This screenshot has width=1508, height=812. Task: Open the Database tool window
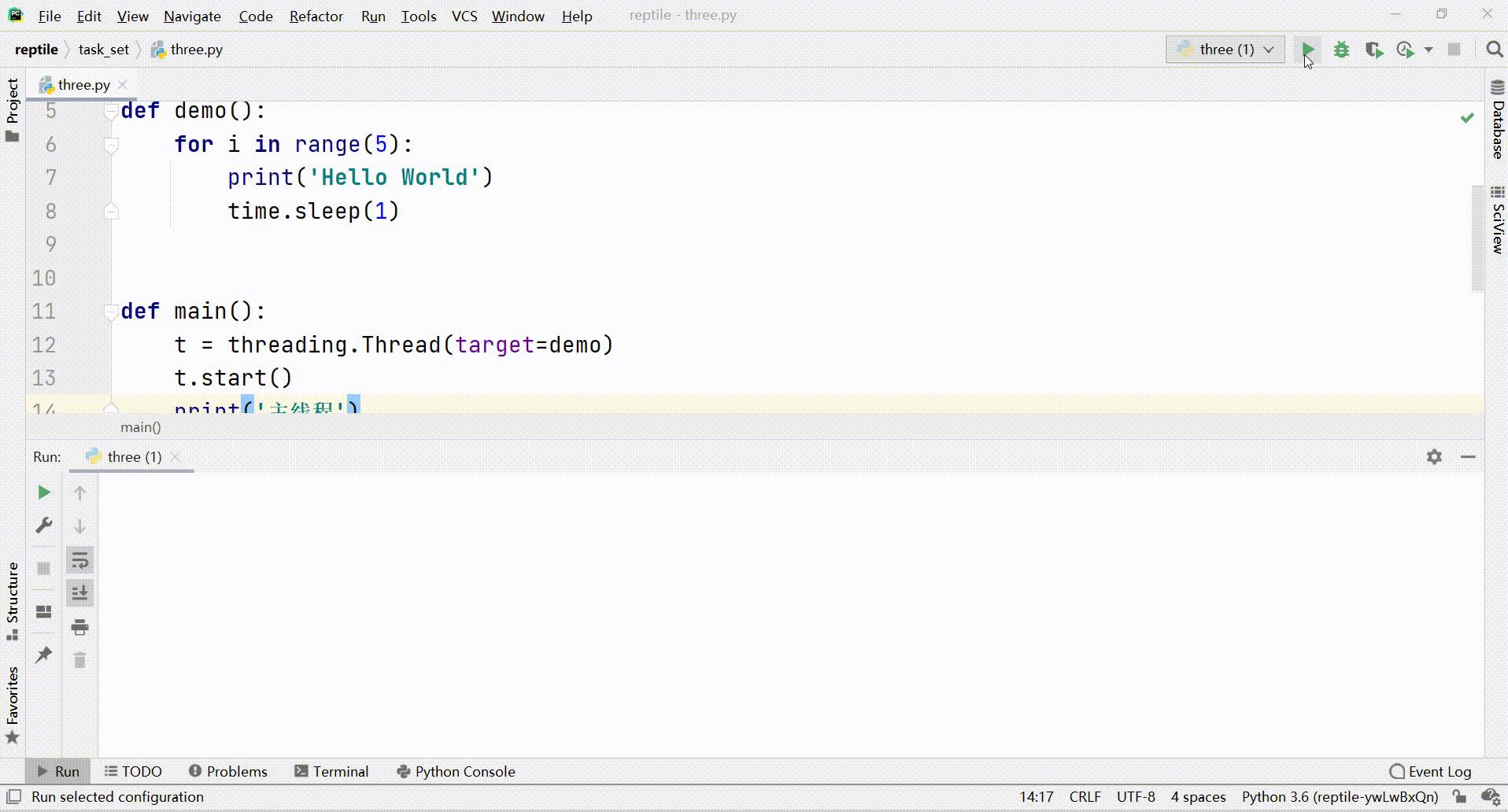pos(1497,120)
